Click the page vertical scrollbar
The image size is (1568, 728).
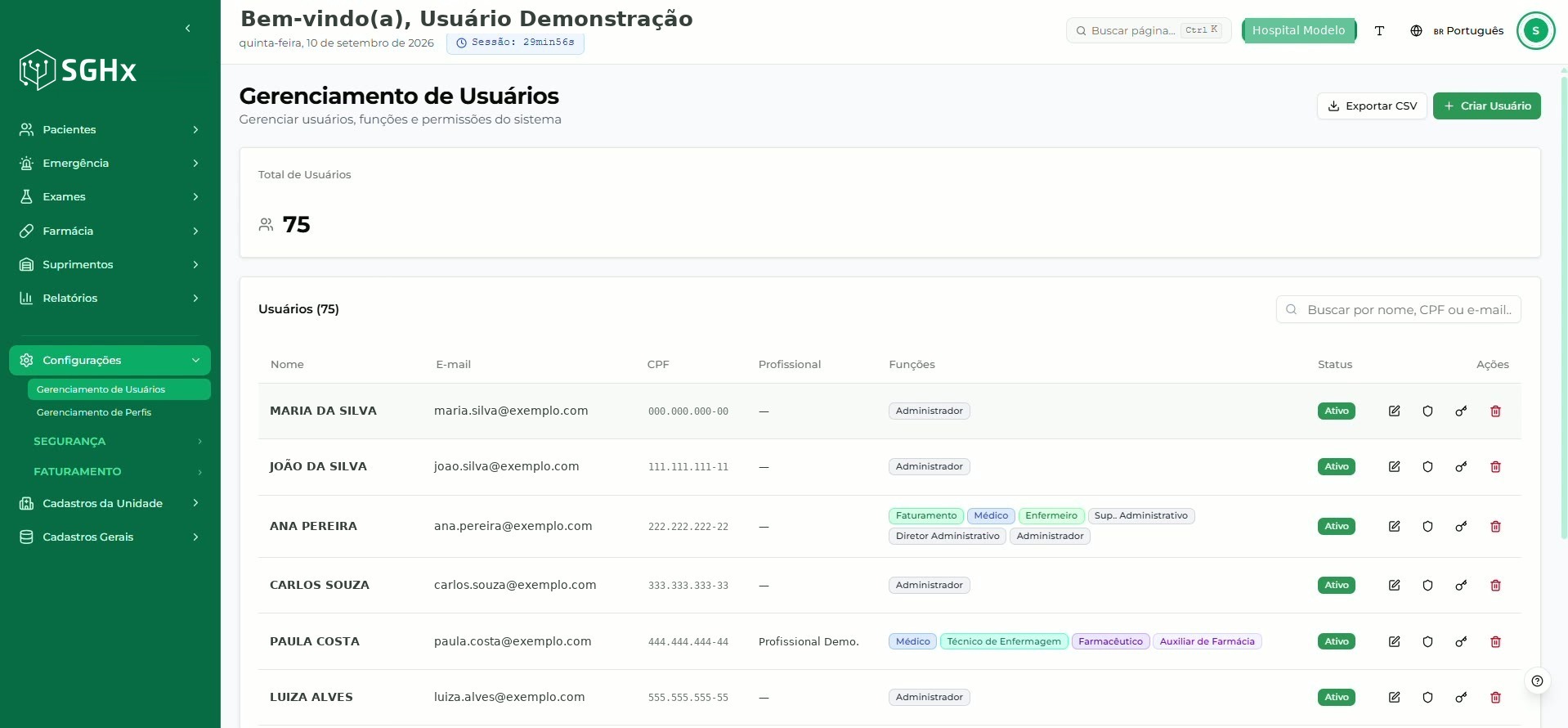[1563, 307]
